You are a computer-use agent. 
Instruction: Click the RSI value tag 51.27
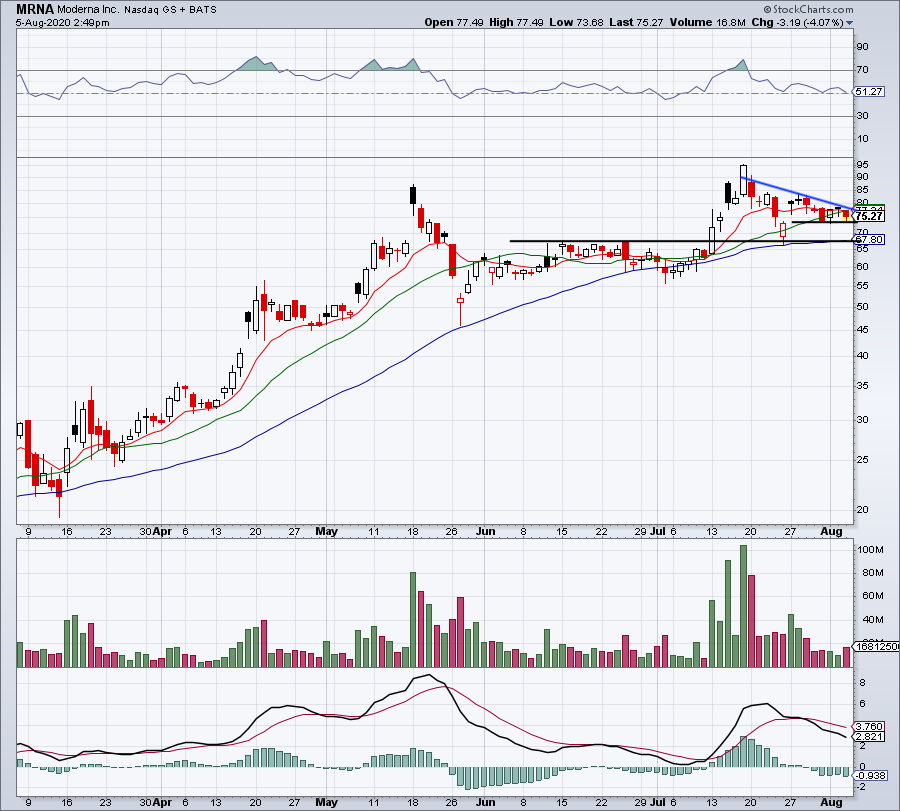coord(869,92)
